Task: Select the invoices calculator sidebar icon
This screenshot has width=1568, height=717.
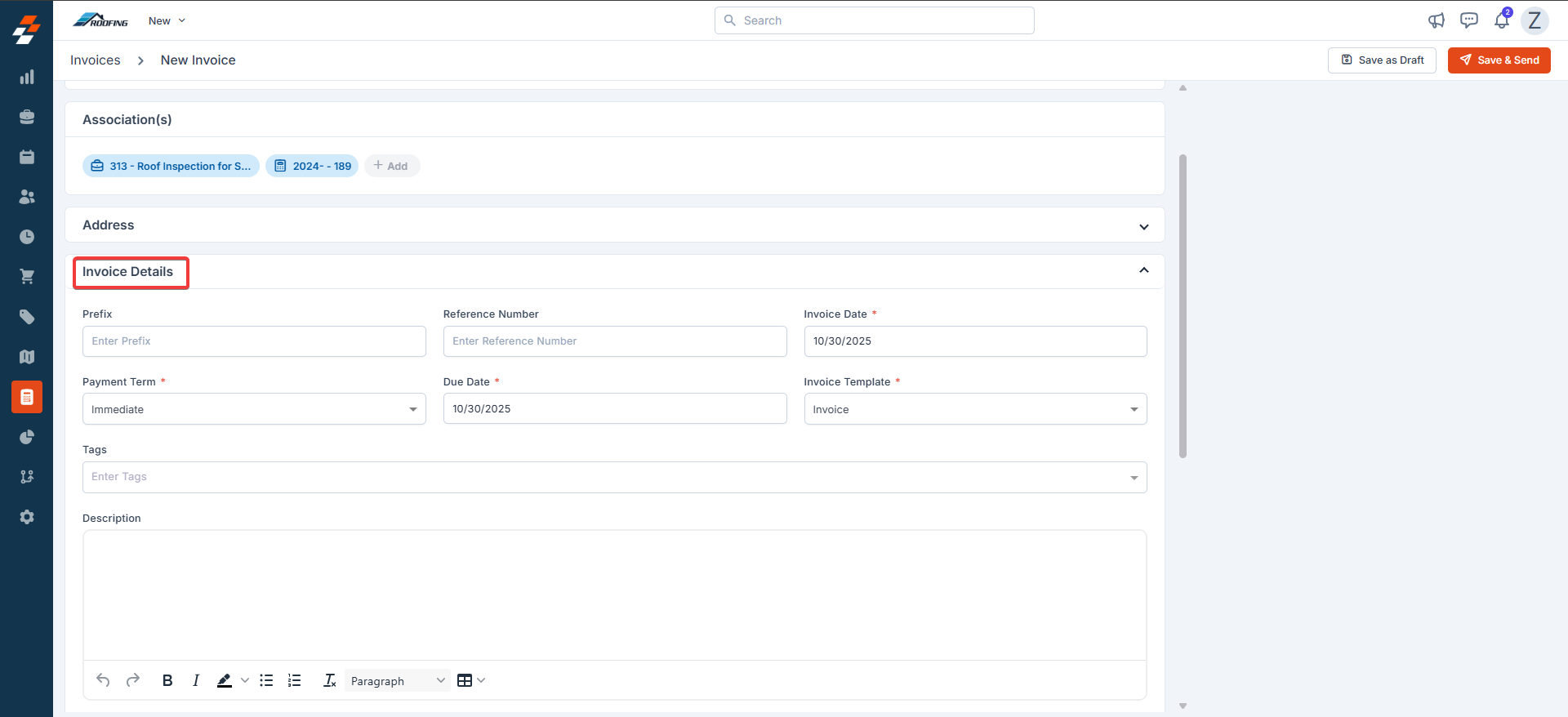Action: coord(27,397)
